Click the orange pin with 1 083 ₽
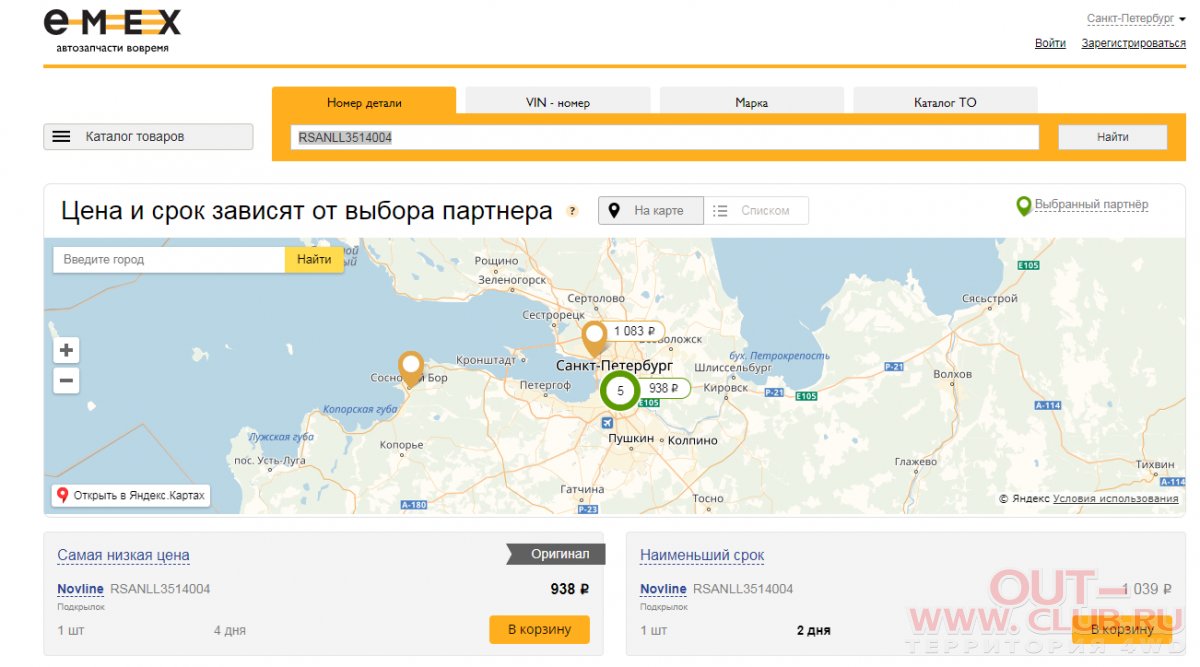The image size is (1200, 667). [595, 338]
